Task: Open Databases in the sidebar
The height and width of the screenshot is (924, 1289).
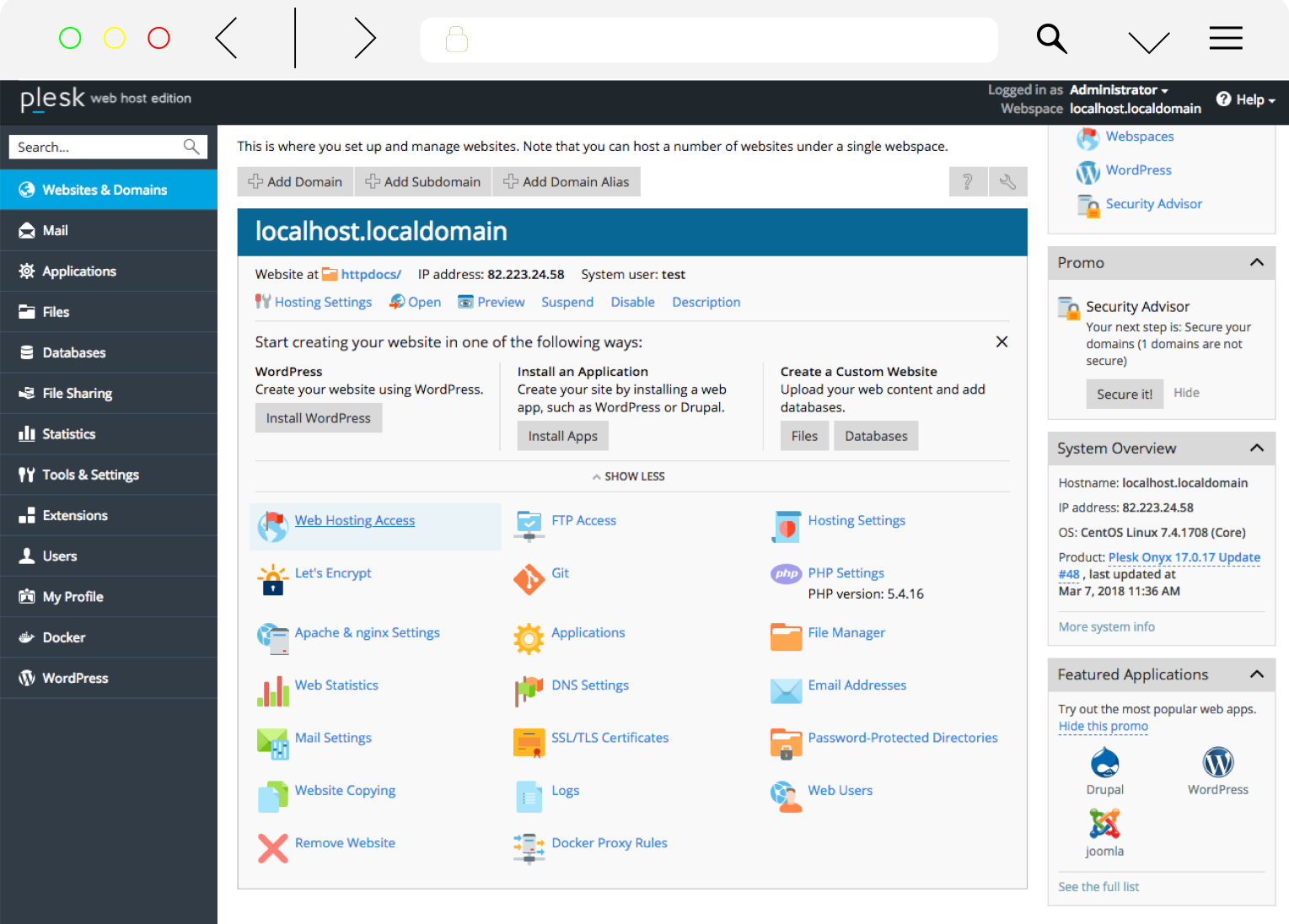Action: (x=109, y=352)
